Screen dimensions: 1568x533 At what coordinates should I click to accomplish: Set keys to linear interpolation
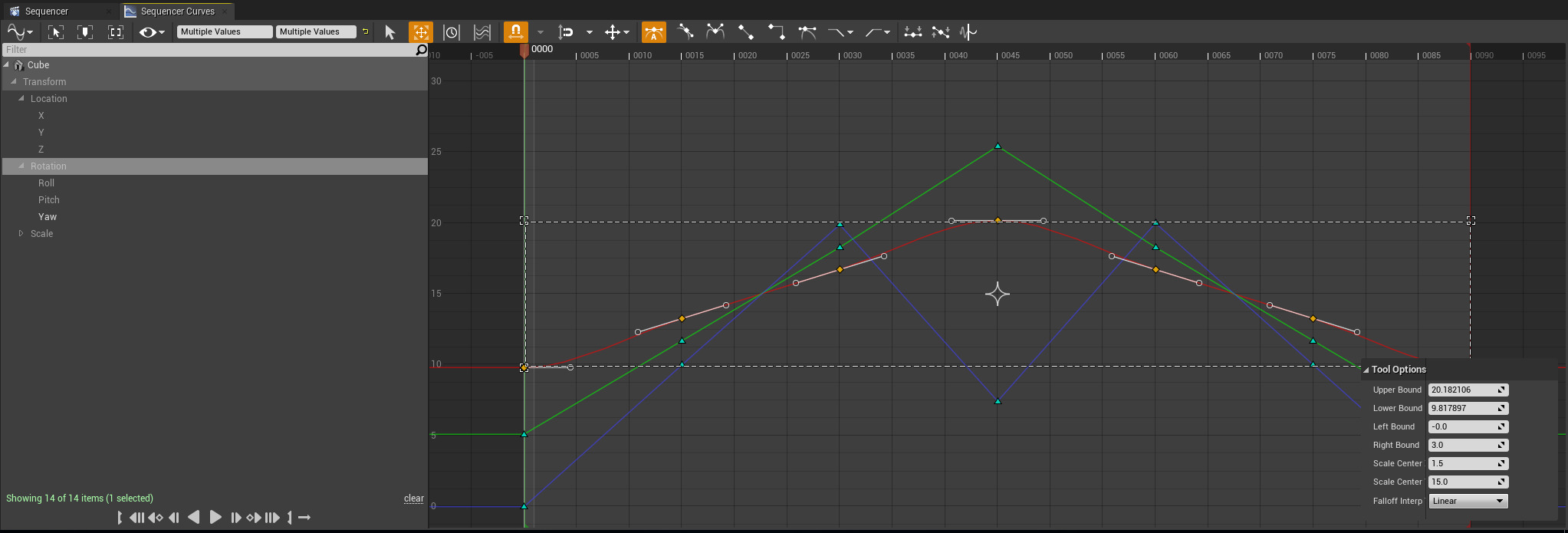click(745, 32)
